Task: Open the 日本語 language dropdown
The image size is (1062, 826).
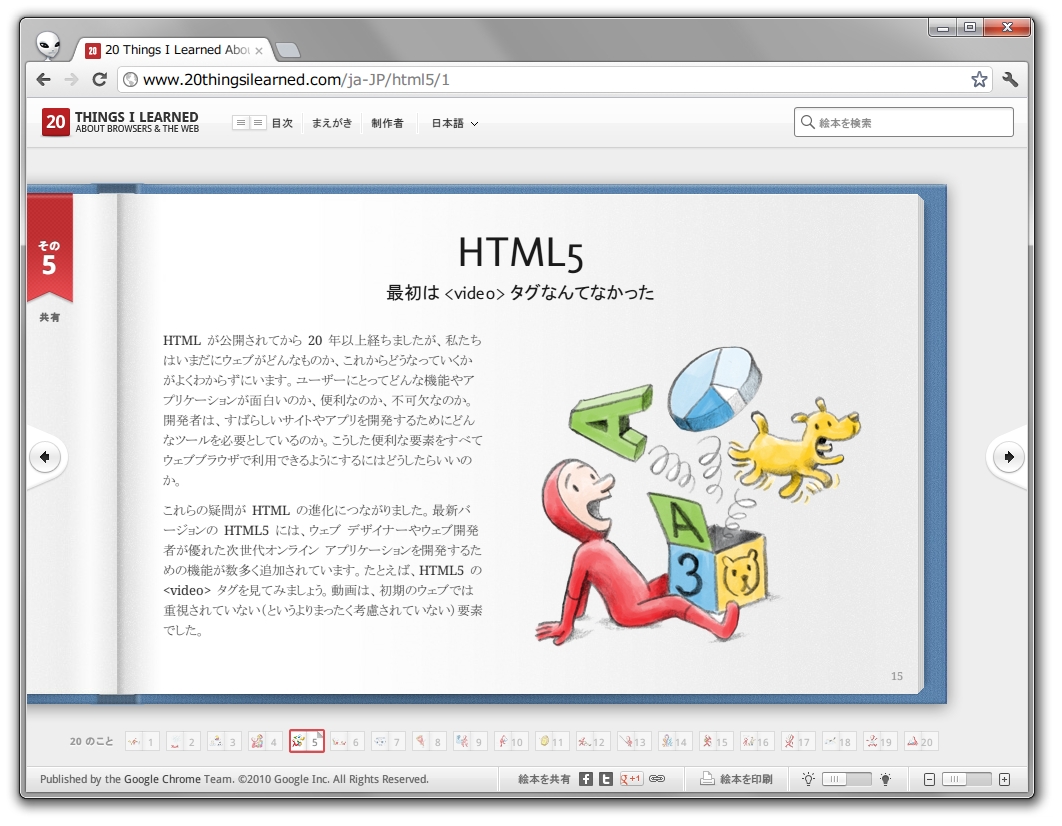Action: click(x=453, y=122)
